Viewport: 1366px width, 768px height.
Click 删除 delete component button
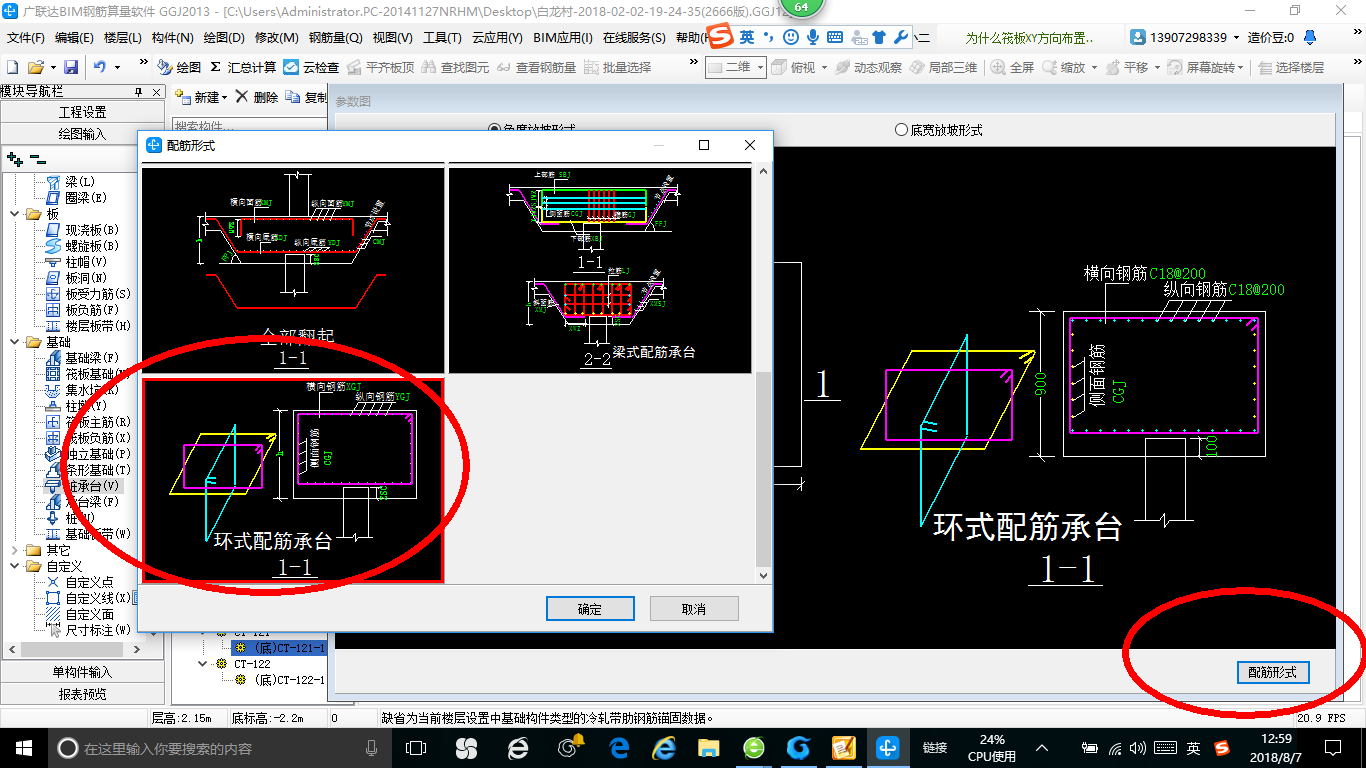click(257, 97)
